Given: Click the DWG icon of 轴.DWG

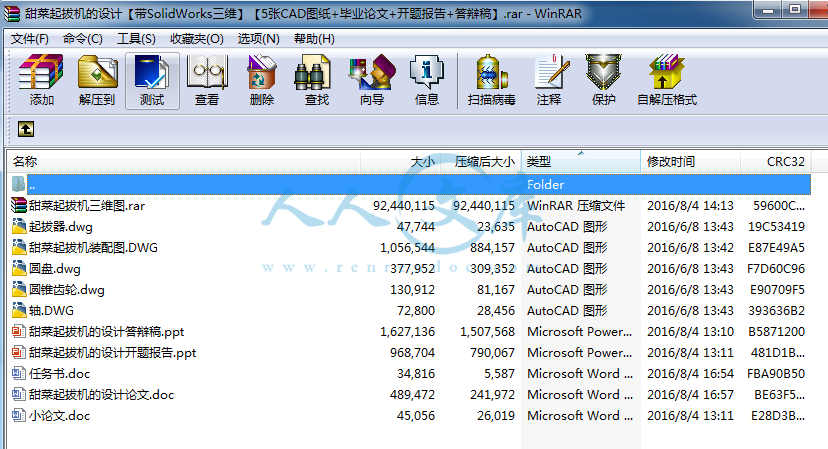Looking at the screenshot, I should pyautogui.click(x=19, y=311).
